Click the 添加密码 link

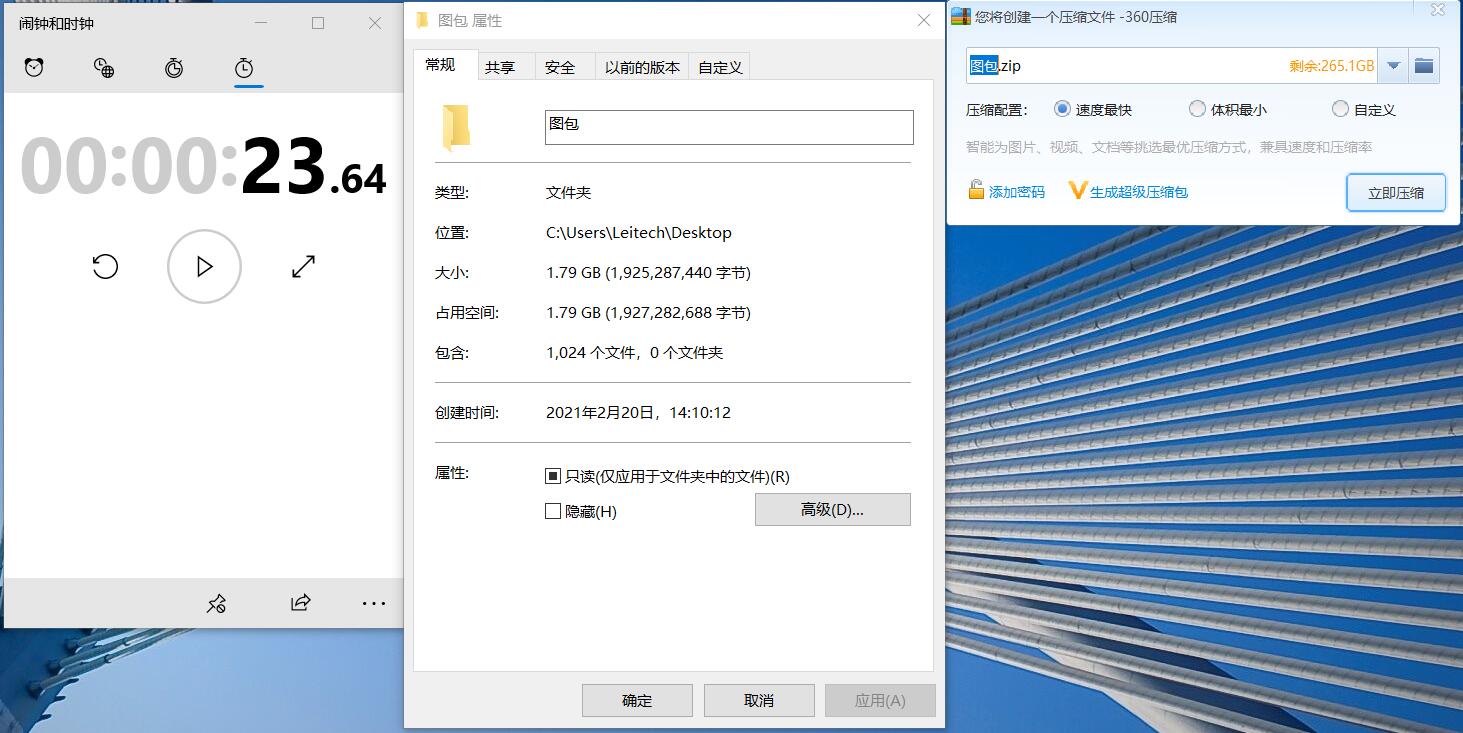[x=1017, y=191]
